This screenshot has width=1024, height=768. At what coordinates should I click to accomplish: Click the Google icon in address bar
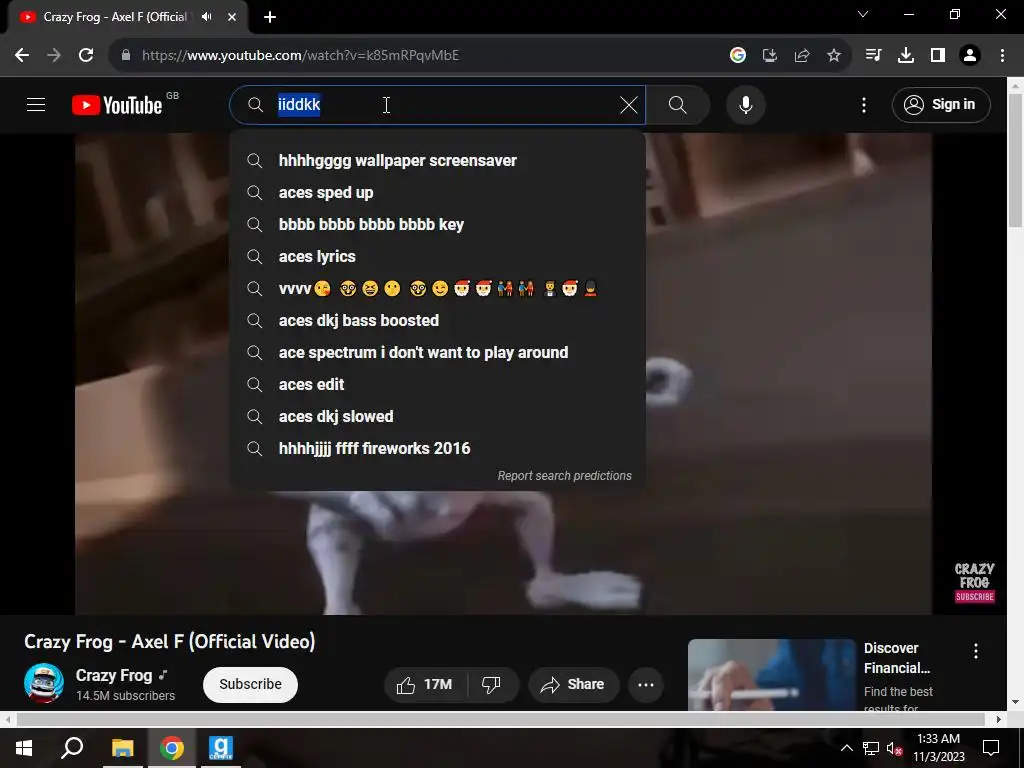pyautogui.click(x=738, y=56)
